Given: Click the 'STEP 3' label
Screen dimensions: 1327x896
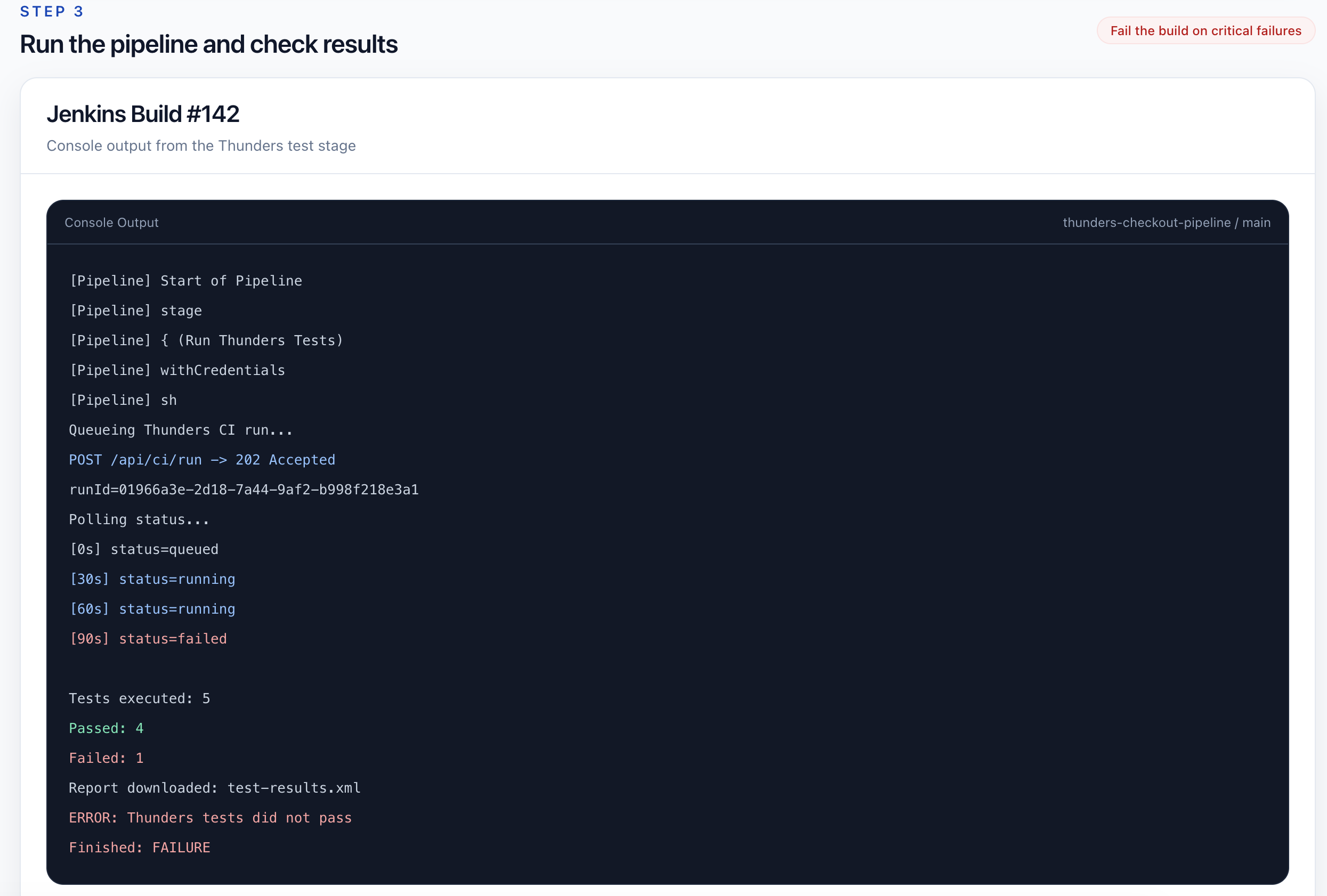Looking at the screenshot, I should click(x=52, y=11).
